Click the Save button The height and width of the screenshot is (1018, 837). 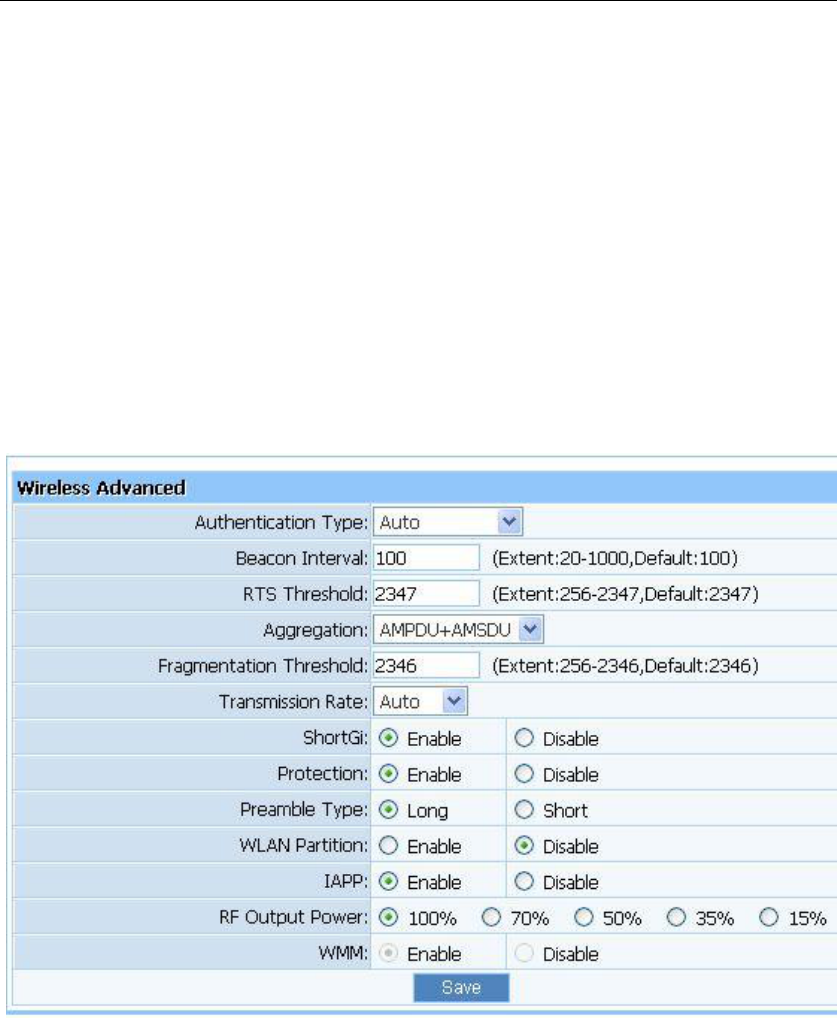[461, 987]
